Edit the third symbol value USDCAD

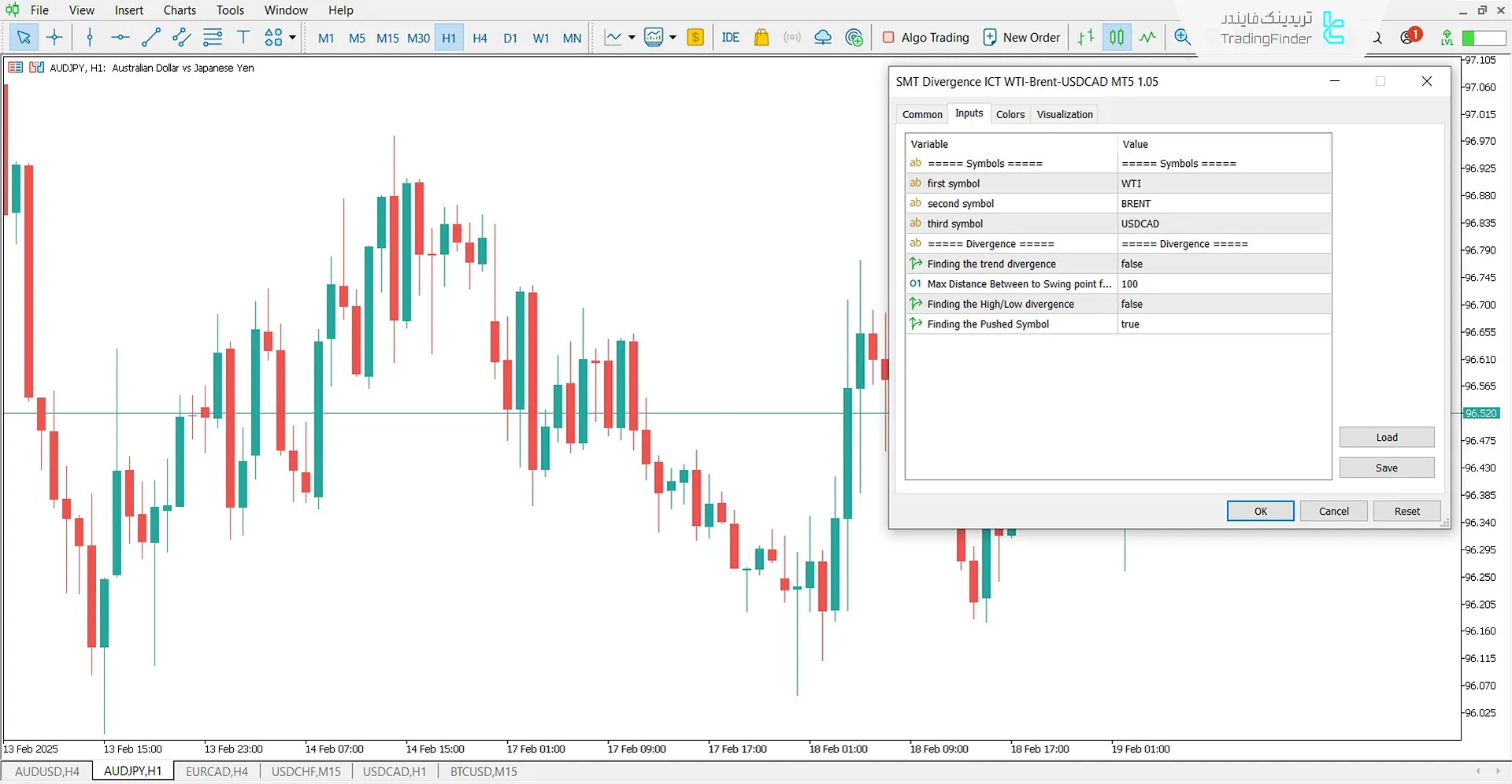point(1224,224)
